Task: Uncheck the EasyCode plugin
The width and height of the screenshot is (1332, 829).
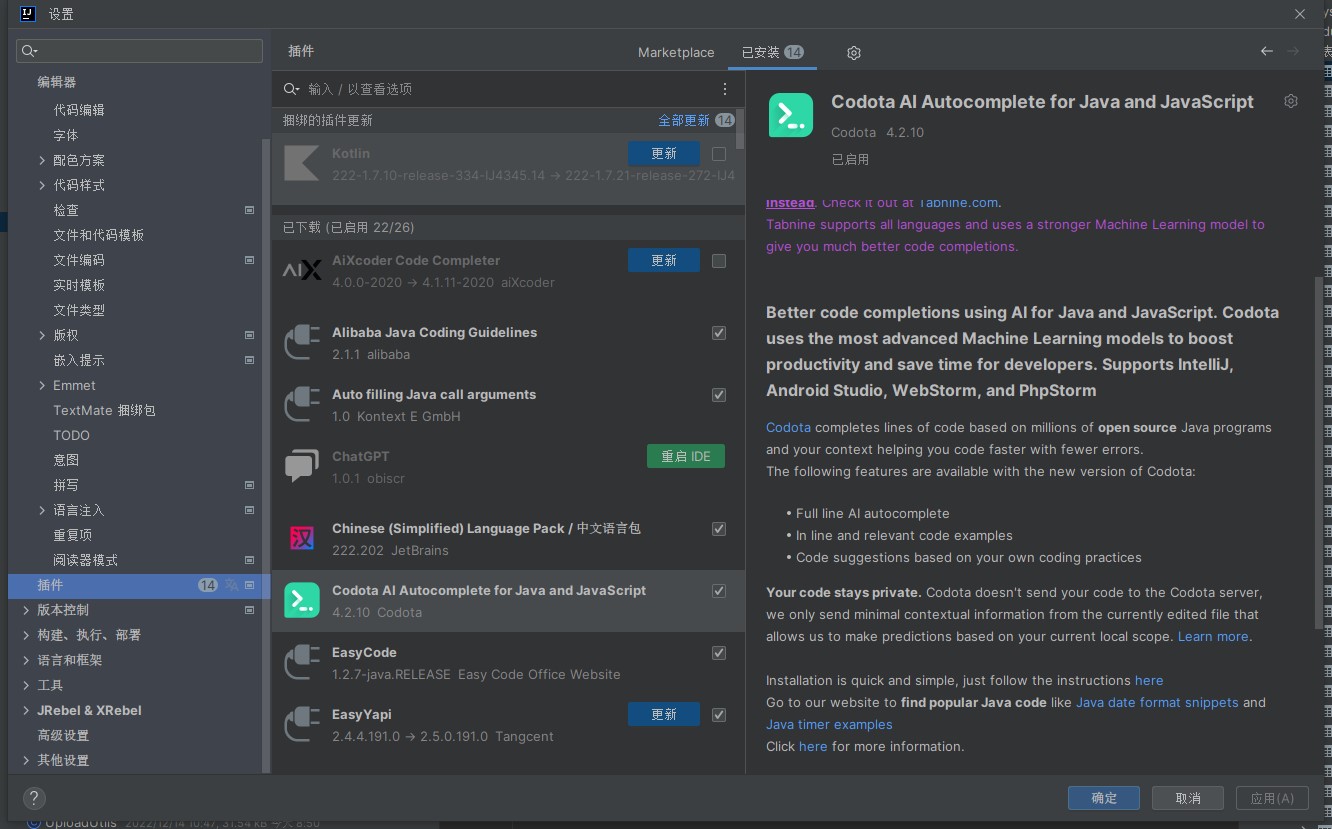Action: click(x=719, y=653)
